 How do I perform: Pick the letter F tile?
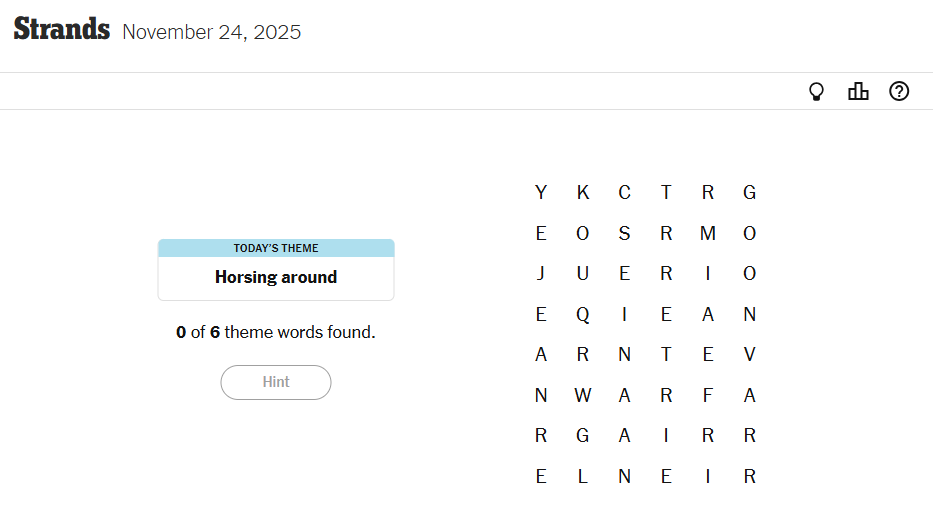(708, 396)
